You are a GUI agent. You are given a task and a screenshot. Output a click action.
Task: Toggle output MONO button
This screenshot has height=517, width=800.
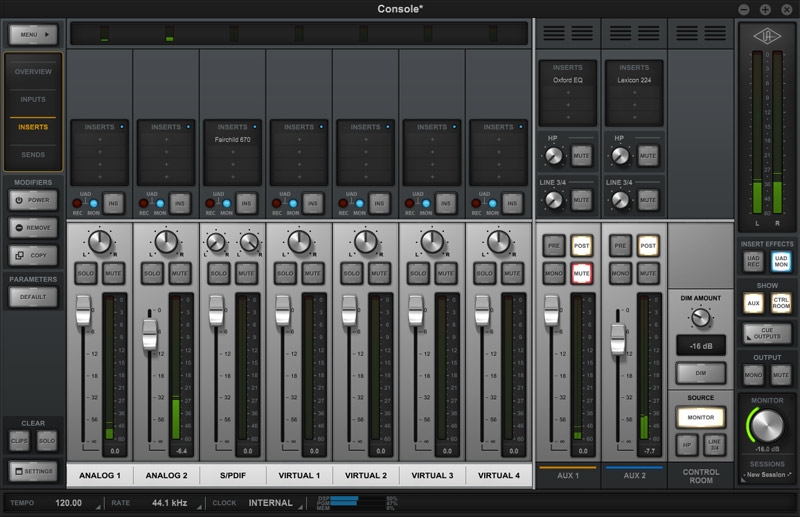[753, 375]
